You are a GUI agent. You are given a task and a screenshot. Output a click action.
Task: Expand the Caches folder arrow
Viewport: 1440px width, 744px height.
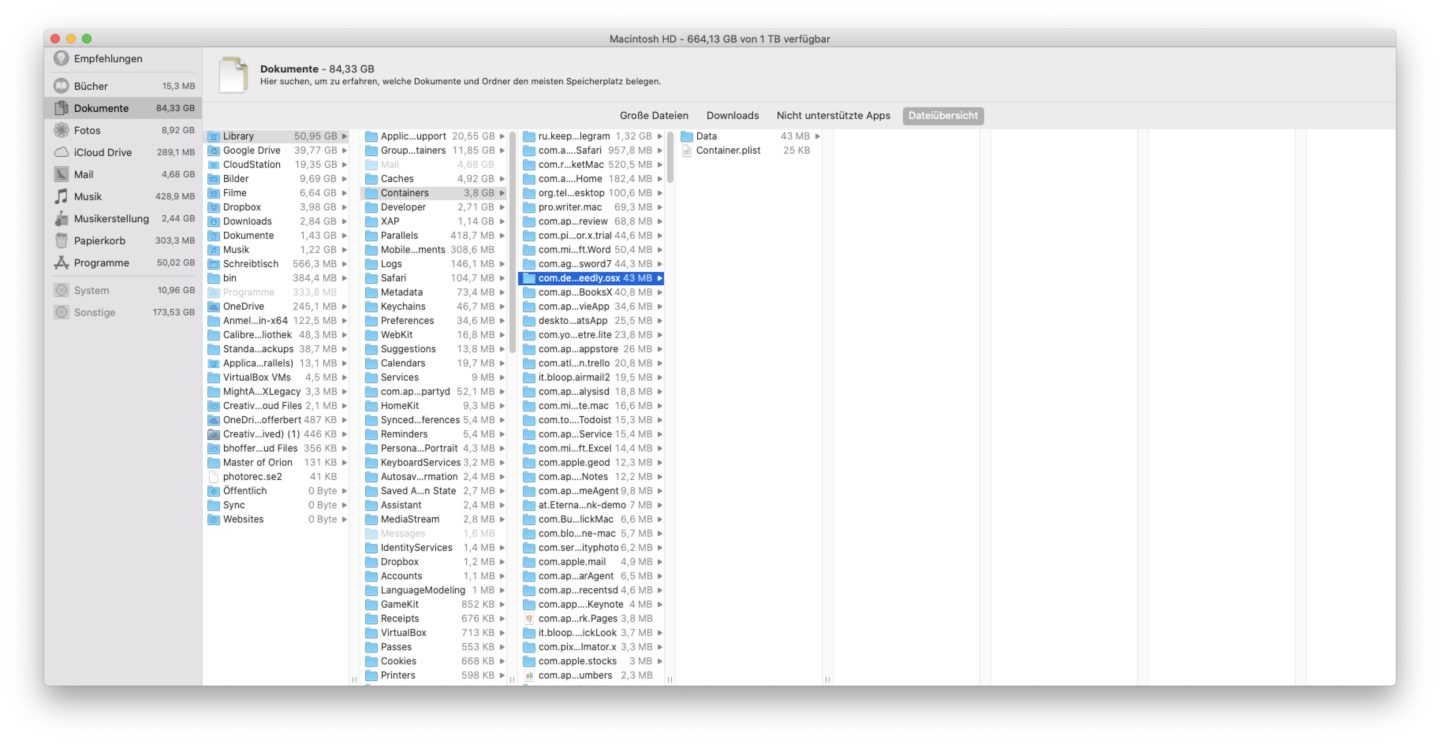(x=502, y=179)
